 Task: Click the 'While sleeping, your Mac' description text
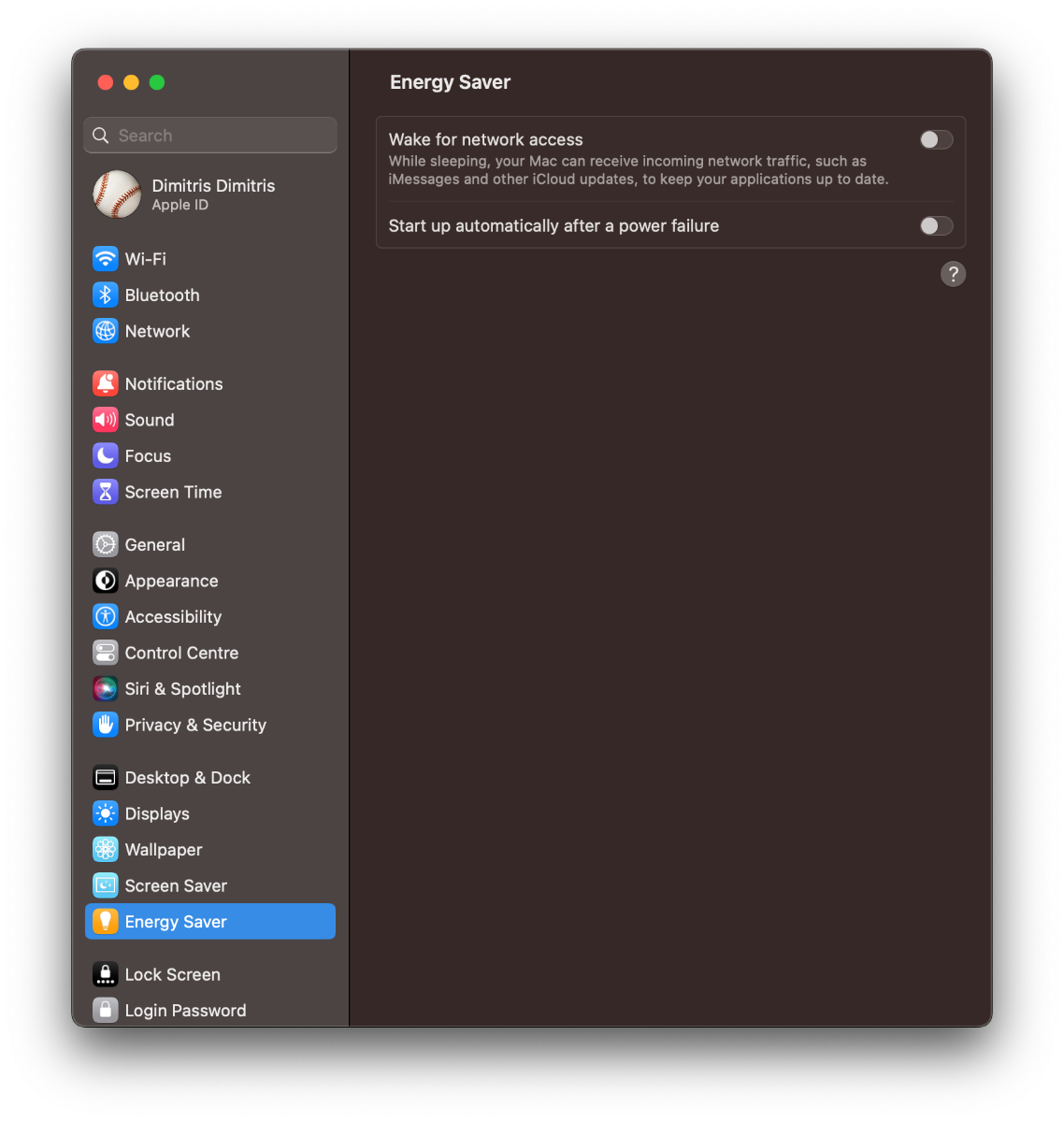639,170
